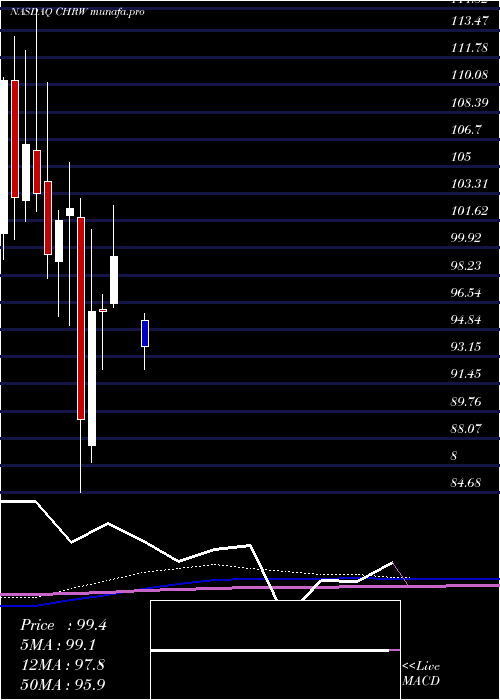
Task: Select the tall red candlestick body
Action: pyautogui.click(x=81, y=318)
